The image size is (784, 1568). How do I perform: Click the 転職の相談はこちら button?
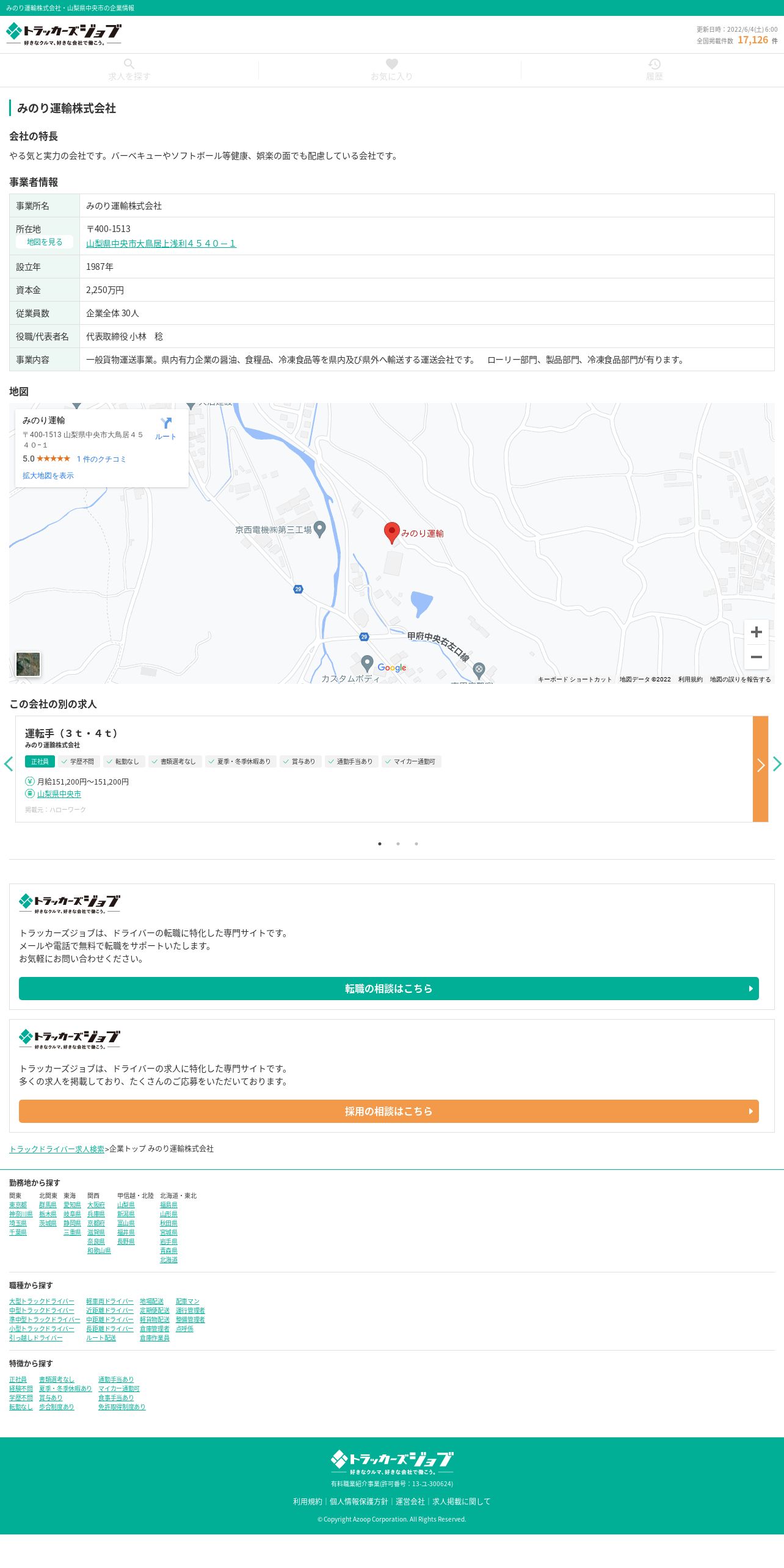pos(389,989)
